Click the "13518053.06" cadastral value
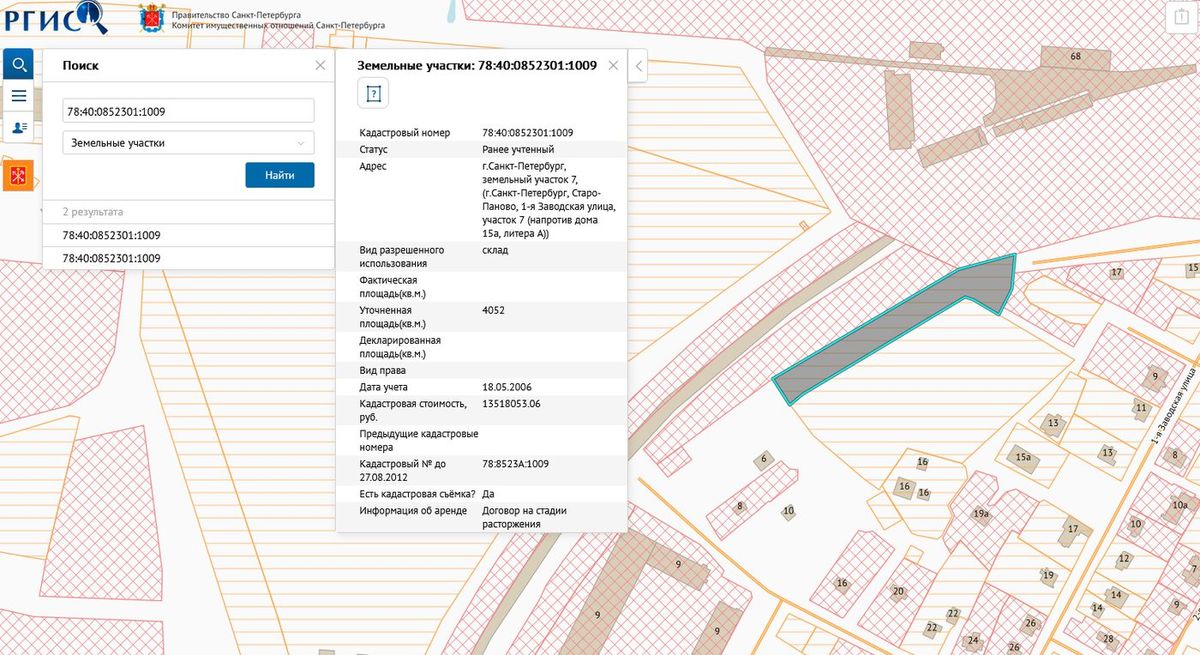1200x655 pixels. 511,403
